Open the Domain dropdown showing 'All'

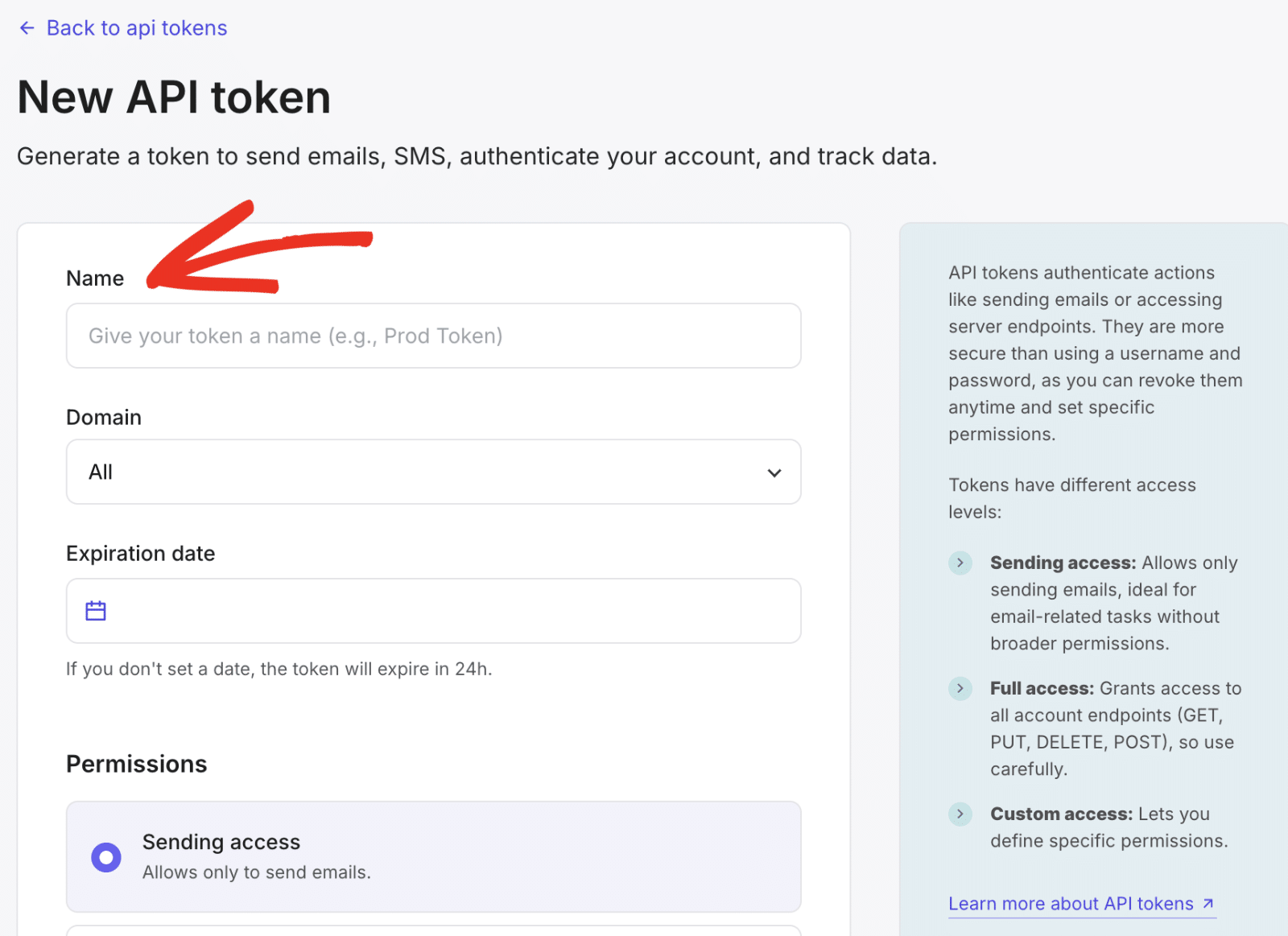pos(419,472)
